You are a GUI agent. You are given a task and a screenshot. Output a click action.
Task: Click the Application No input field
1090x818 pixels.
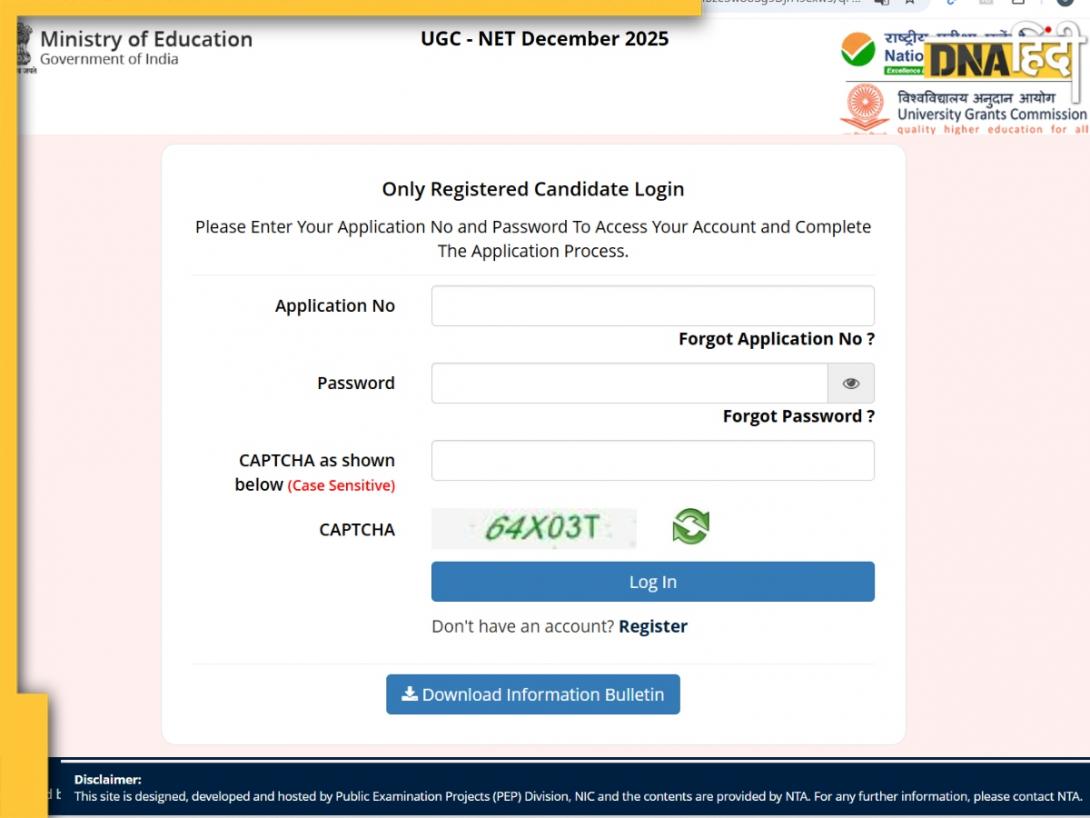(x=652, y=305)
